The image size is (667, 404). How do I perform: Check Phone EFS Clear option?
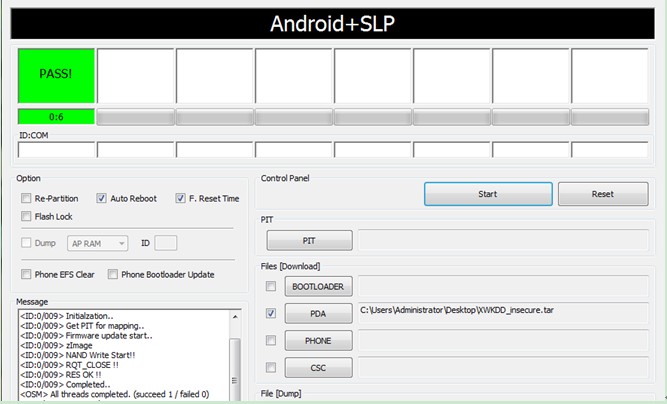[26, 274]
